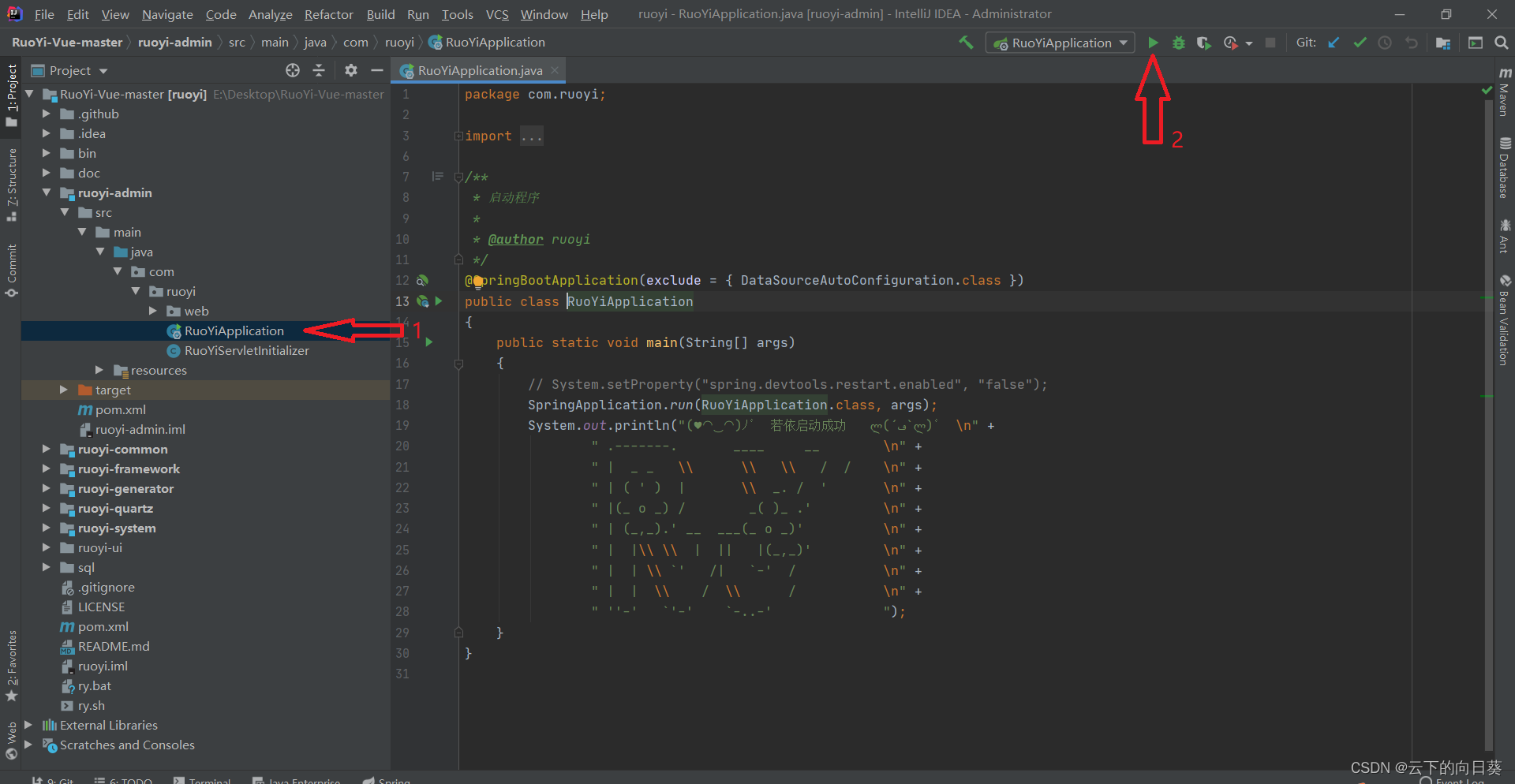Image resolution: width=1515 pixels, height=784 pixels.
Task: Run with coverage shield icon
Action: (1203, 43)
